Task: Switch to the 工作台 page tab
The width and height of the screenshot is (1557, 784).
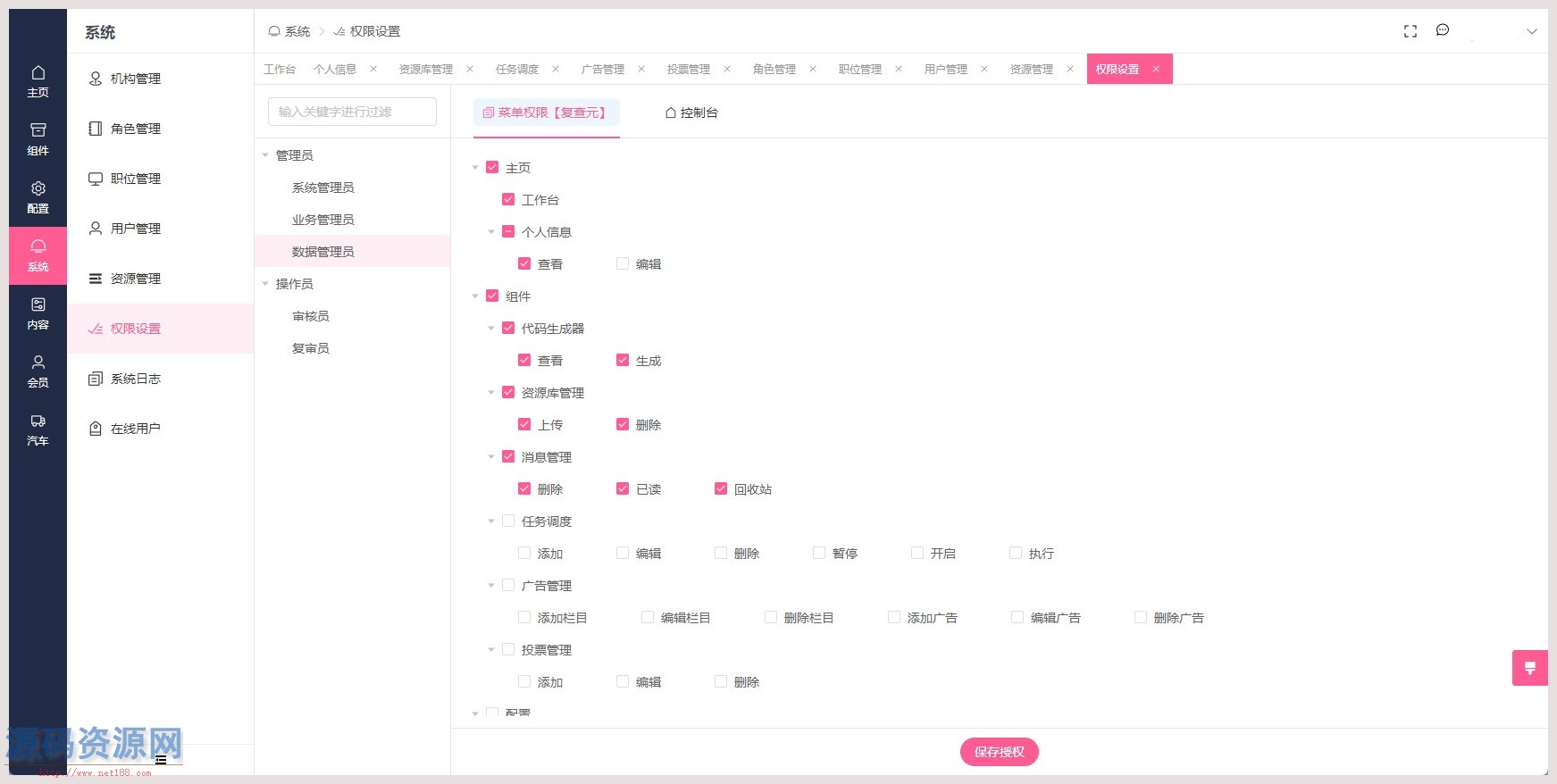Action: point(280,69)
